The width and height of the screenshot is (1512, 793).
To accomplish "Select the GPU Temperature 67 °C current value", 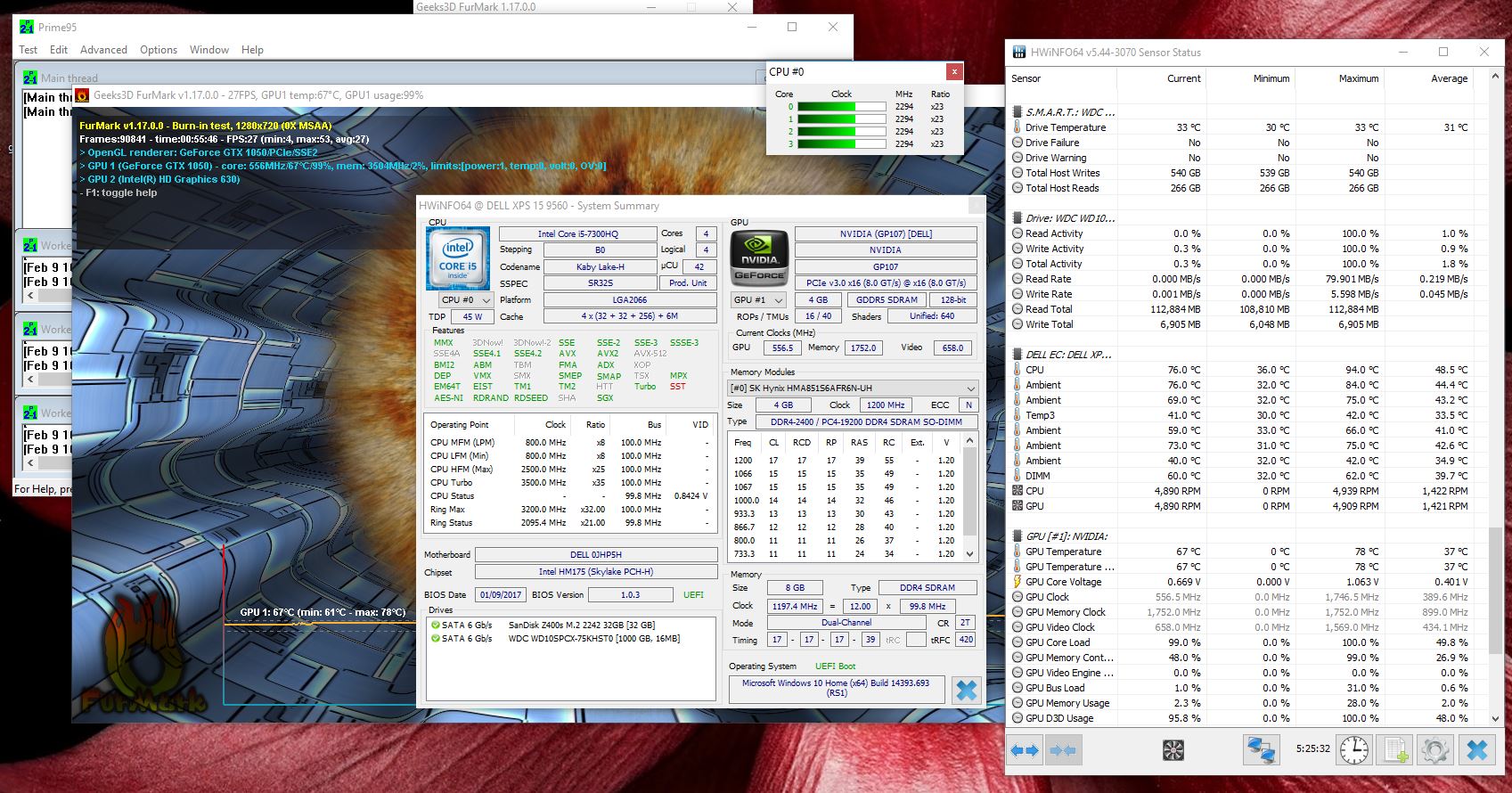I will point(1188,552).
